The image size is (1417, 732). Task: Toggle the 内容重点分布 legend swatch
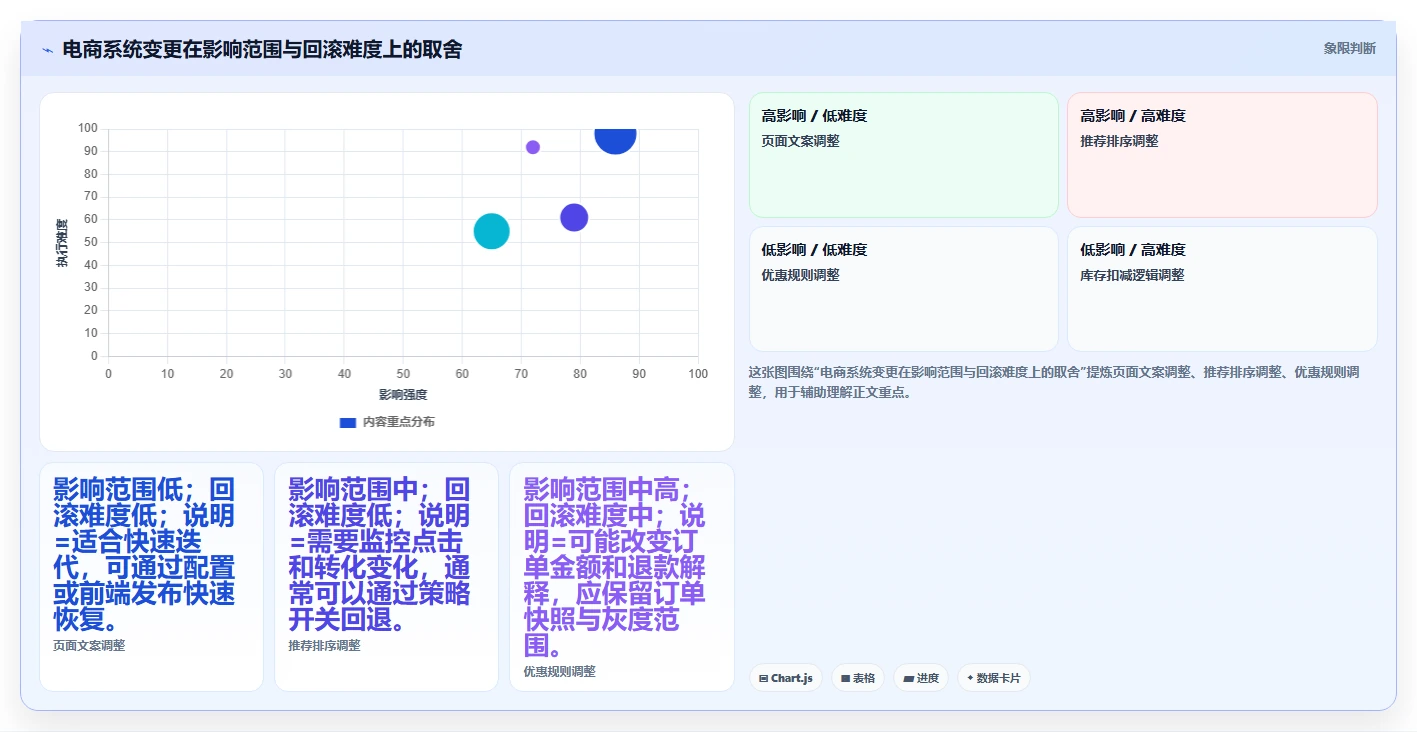pyautogui.click(x=348, y=422)
